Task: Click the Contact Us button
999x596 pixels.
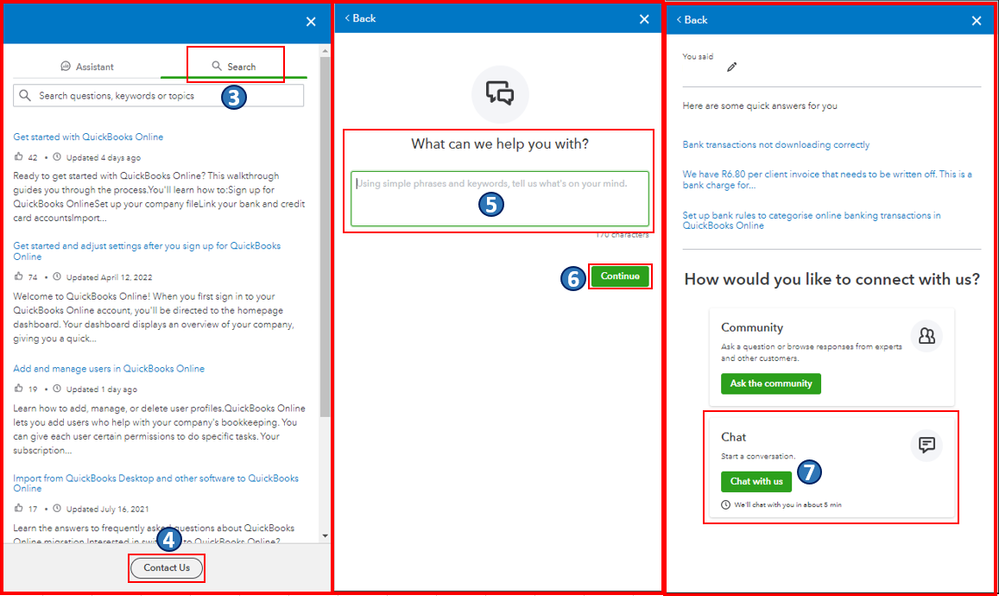Action: pos(166,567)
